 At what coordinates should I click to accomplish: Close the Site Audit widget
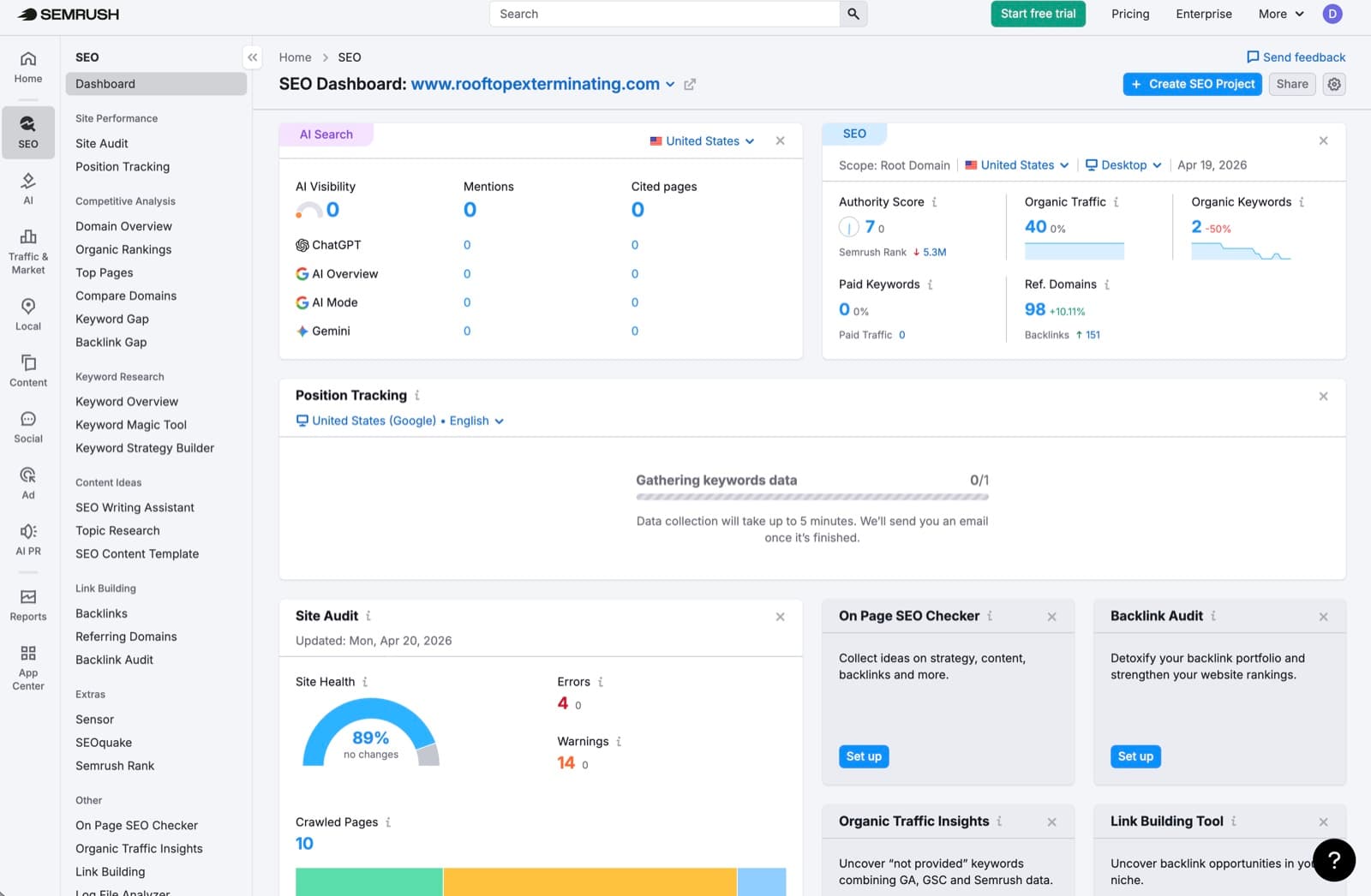click(x=780, y=617)
